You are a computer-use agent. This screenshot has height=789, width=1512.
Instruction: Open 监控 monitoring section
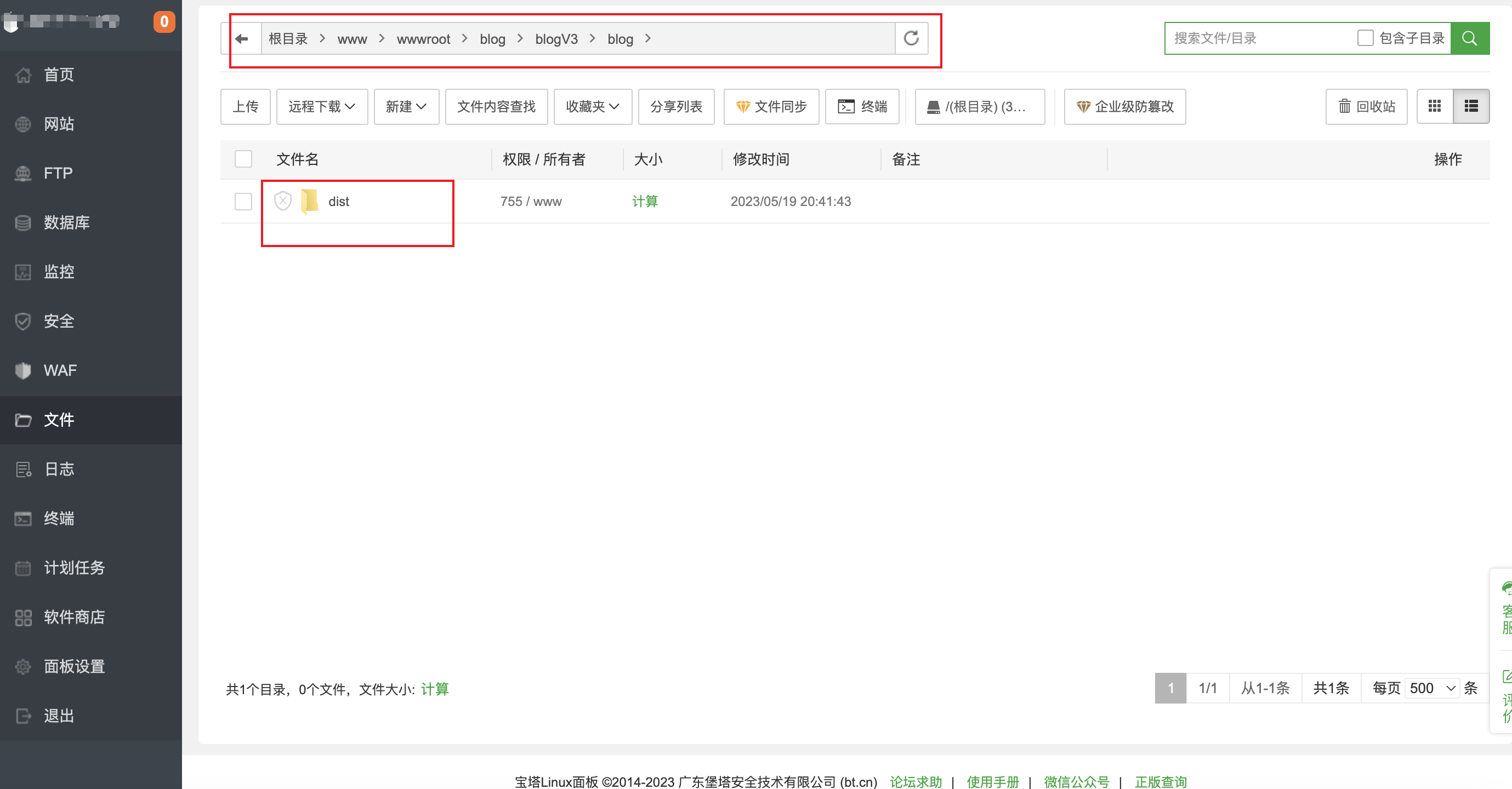(91, 272)
